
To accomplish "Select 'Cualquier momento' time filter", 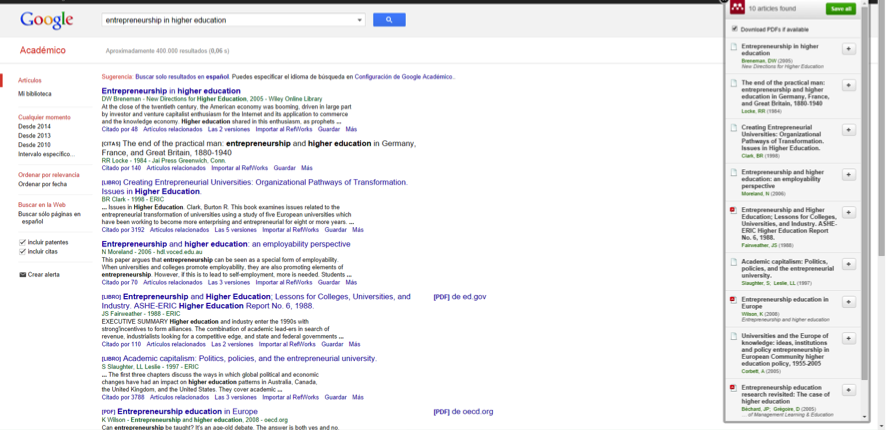I will point(45,118).
